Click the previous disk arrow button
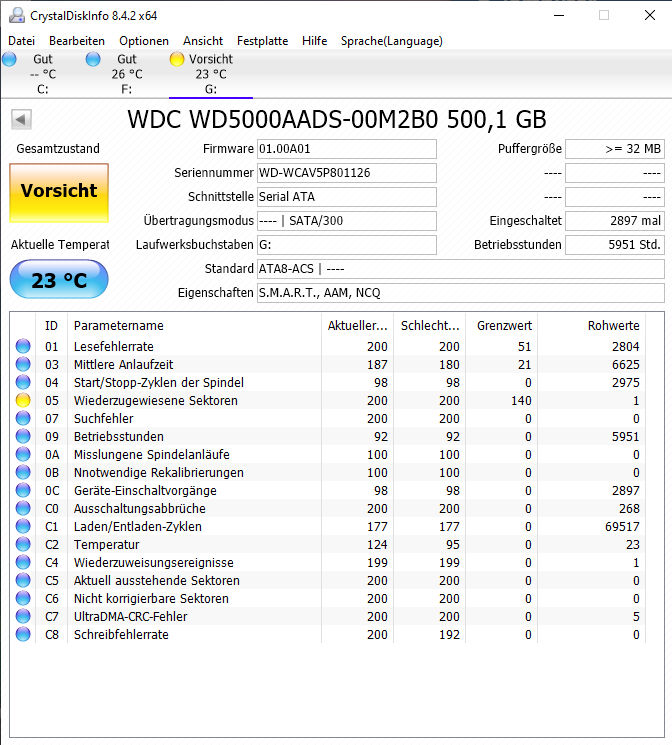Viewport: 672px width, 745px height. point(21,119)
